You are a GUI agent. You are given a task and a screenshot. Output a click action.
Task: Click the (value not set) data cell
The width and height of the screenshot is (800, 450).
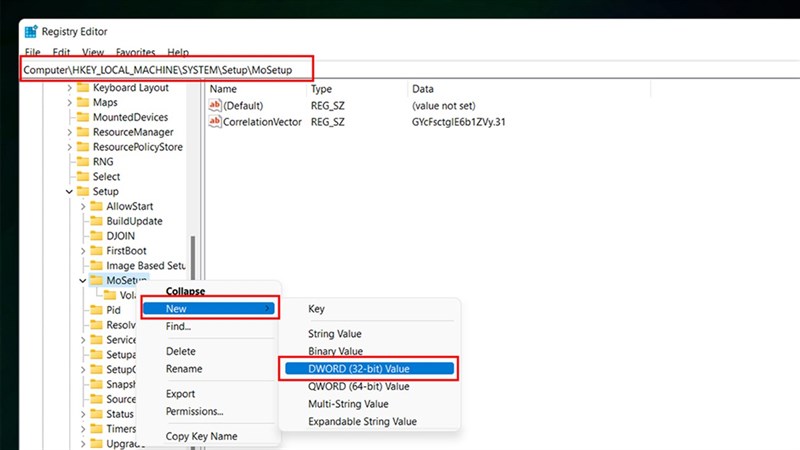coord(443,105)
